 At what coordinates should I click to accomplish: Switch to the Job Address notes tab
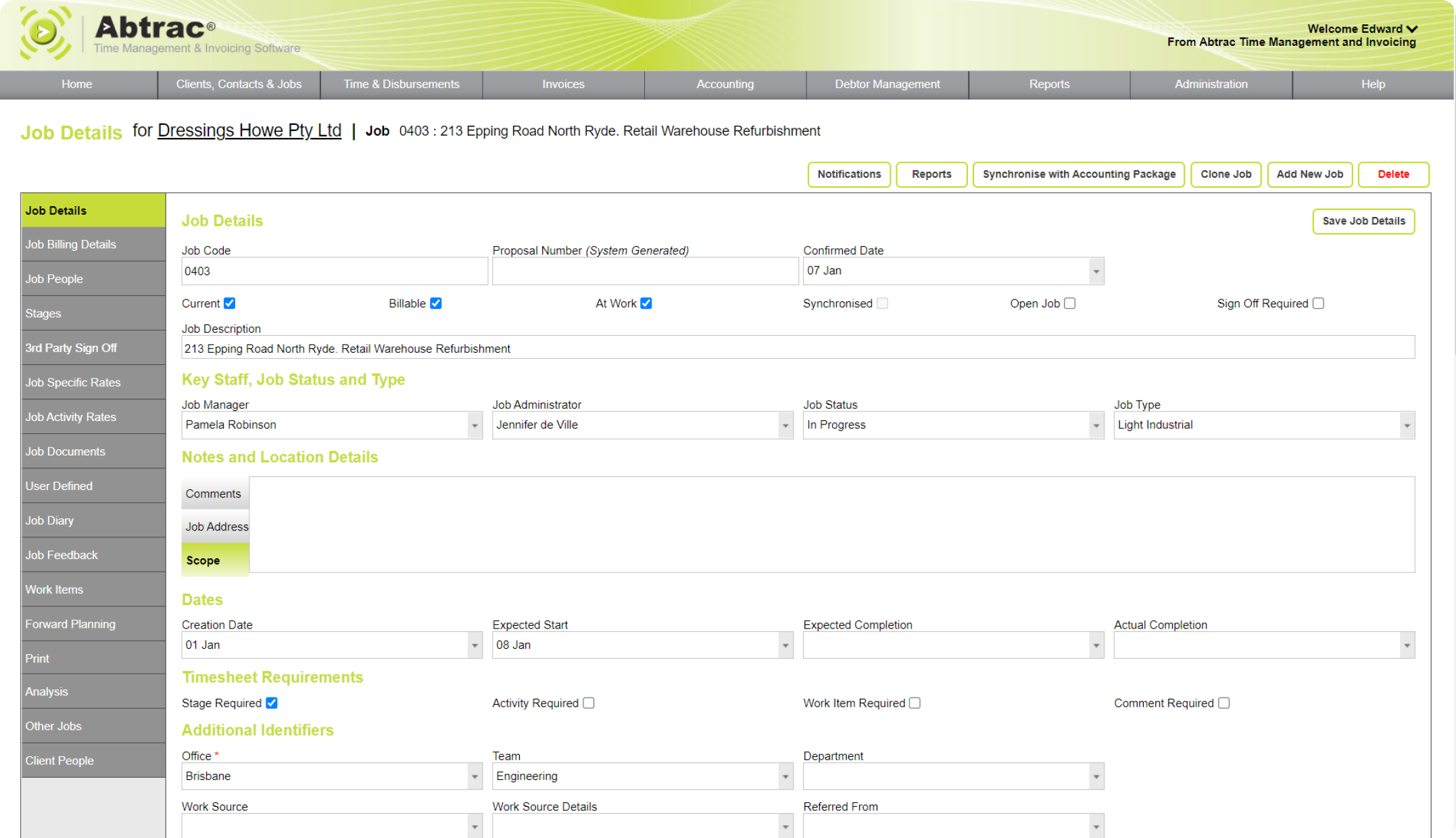[x=215, y=526]
